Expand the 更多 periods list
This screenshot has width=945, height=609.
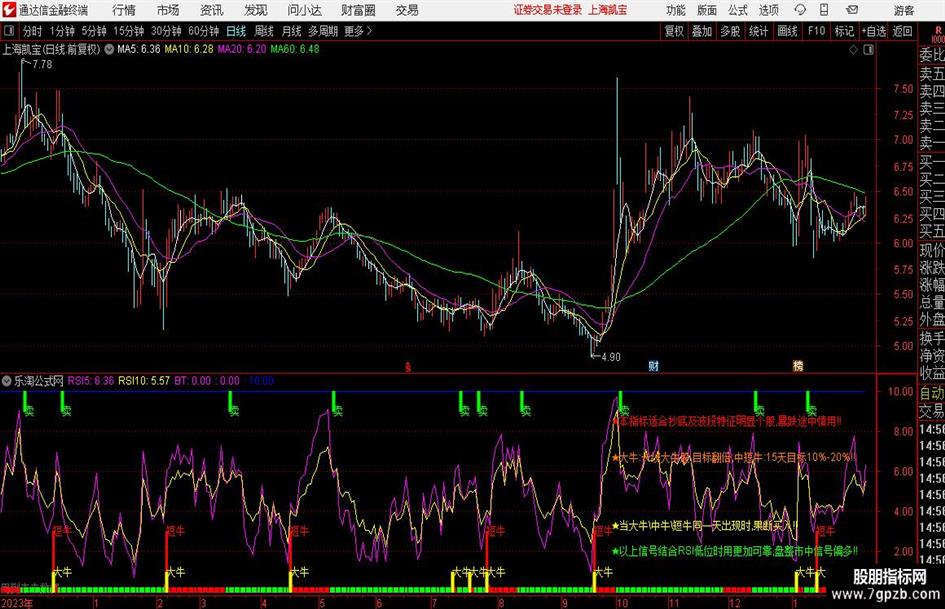point(357,30)
